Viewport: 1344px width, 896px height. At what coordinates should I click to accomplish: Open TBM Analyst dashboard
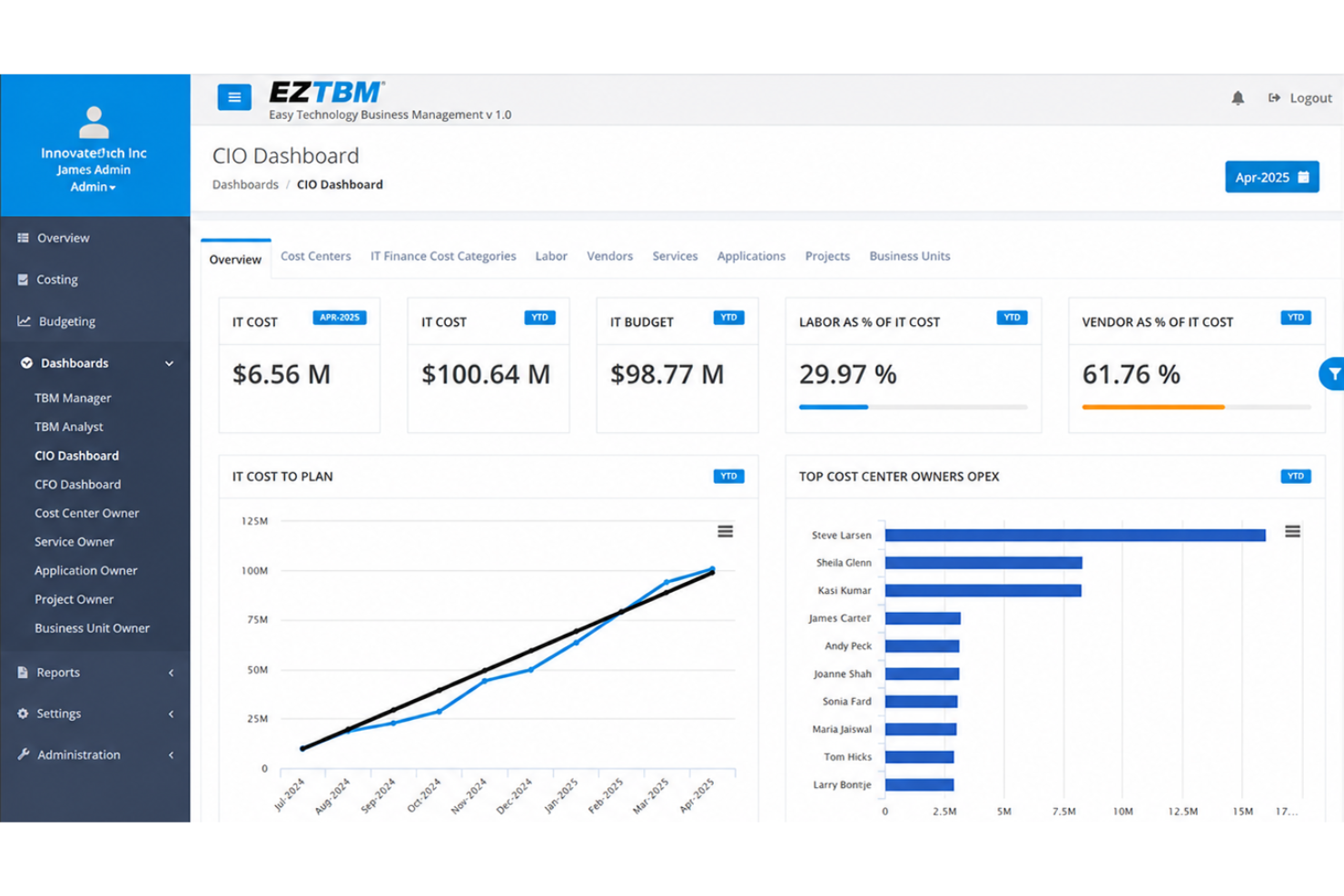tap(69, 427)
